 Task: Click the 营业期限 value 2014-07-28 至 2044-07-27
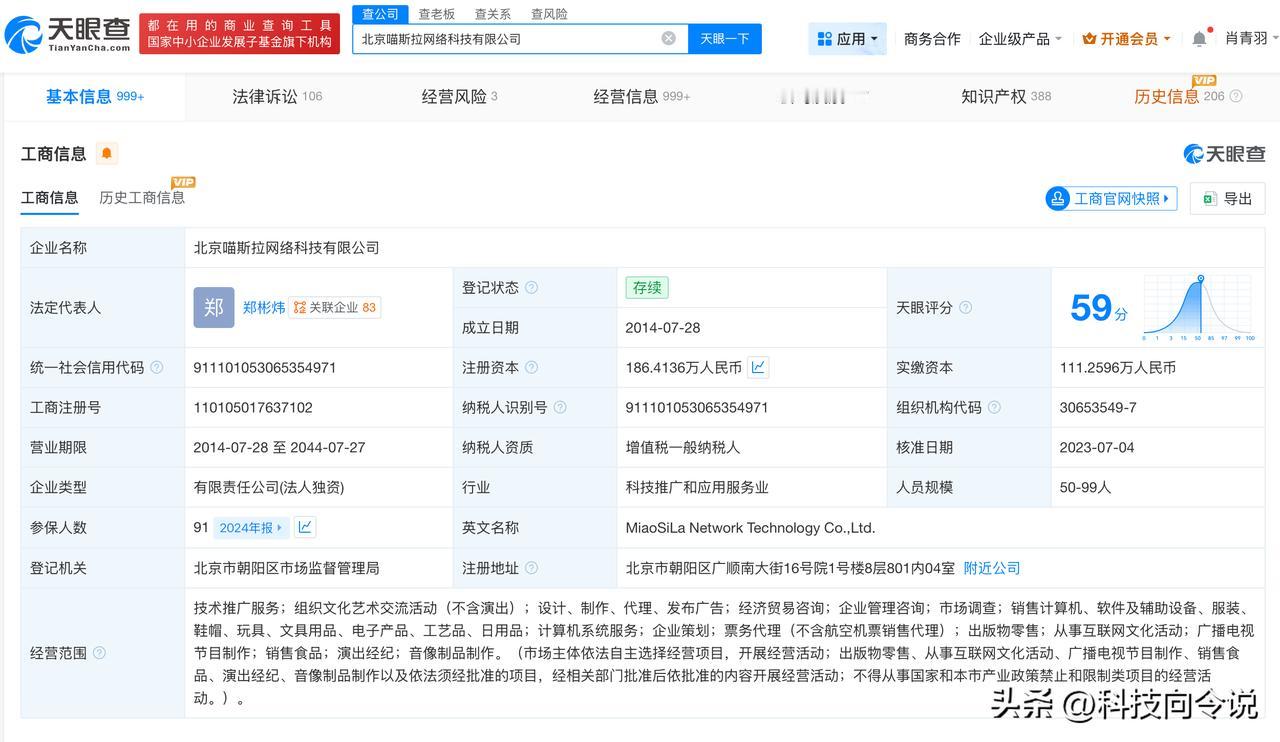tap(279, 448)
